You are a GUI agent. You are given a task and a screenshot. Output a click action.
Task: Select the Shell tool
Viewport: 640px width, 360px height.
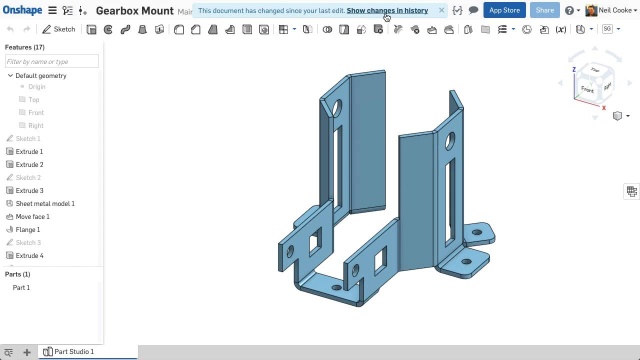[x=247, y=29]
